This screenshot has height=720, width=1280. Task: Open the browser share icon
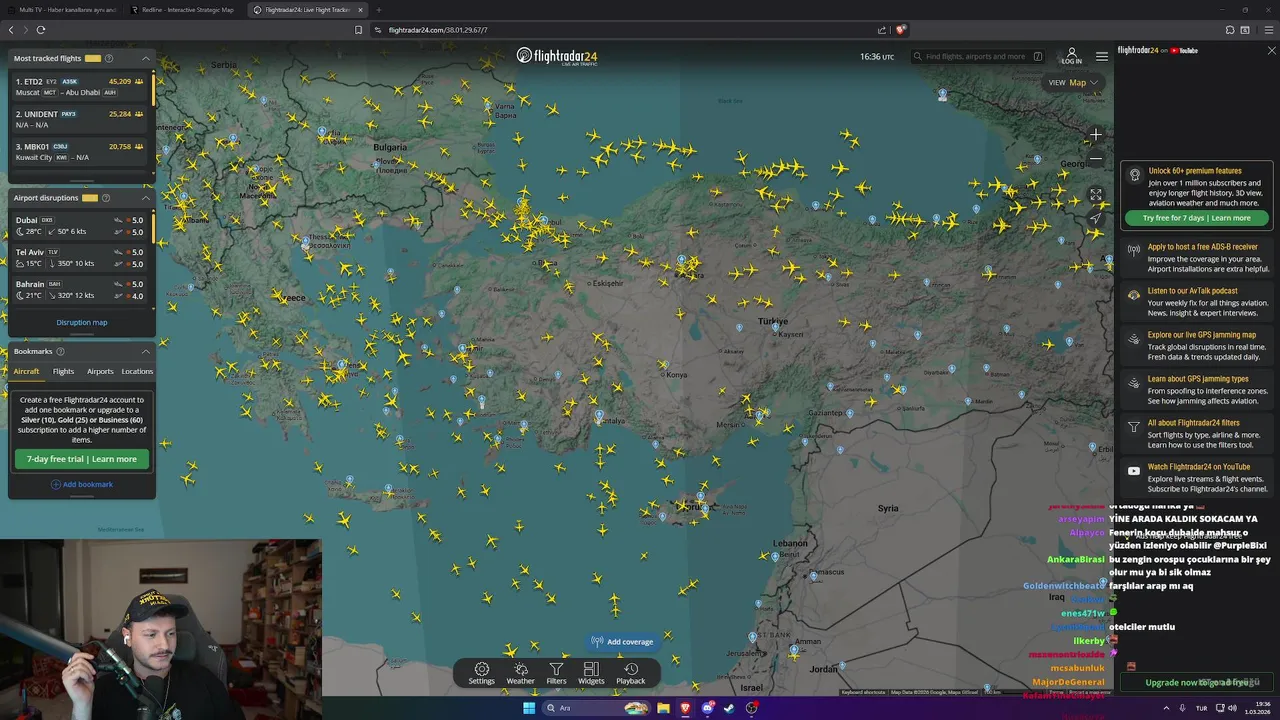[x=881, y=30]
